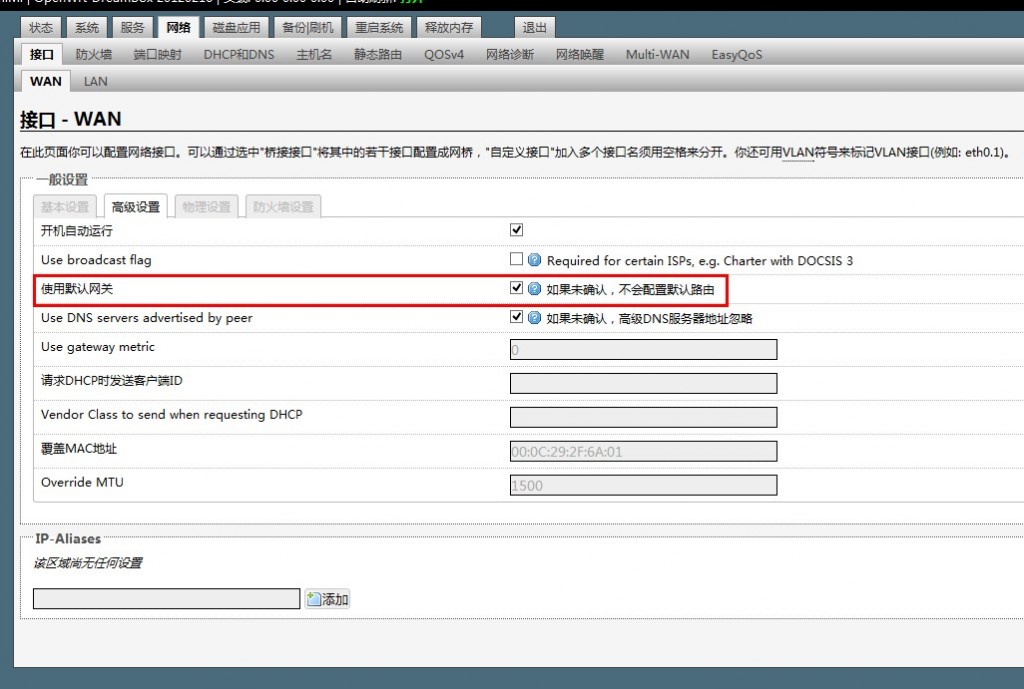
Task: Open the 主机名 submenu
Action: (x=314, y=55)
